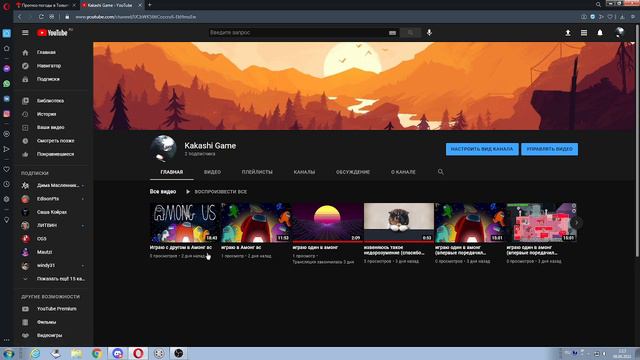Open Opera sidebar history clock icon
The width and height of the screenshot is (640, 360).
point(7,184)
